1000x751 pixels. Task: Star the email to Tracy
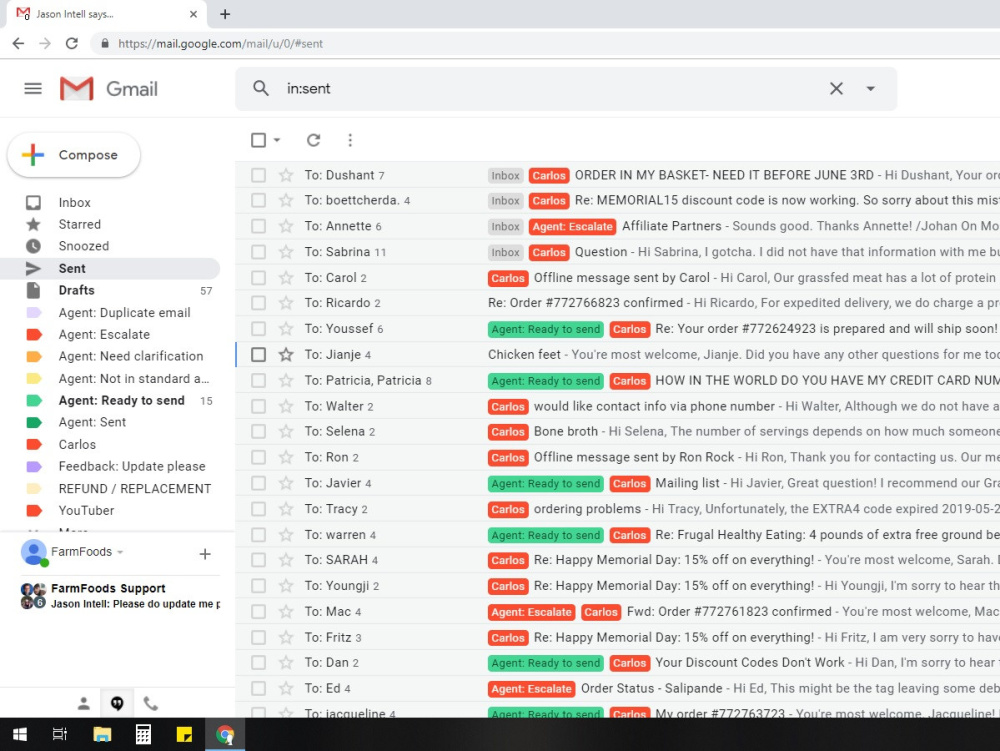coord(286,509)
